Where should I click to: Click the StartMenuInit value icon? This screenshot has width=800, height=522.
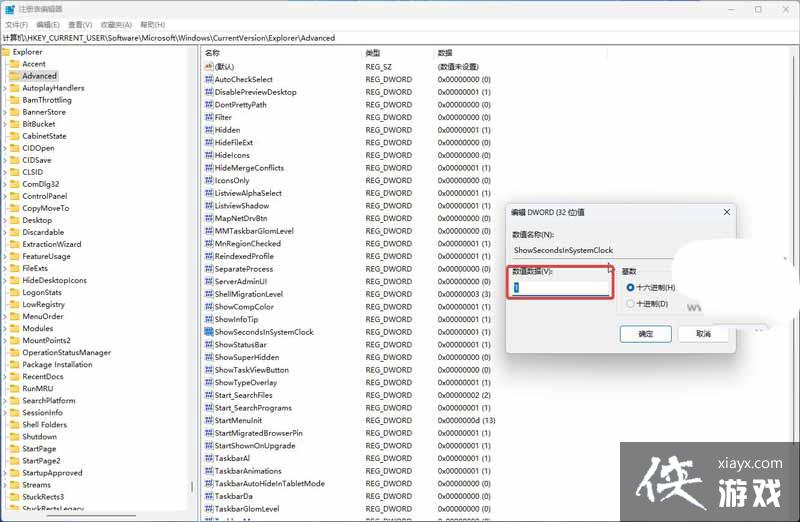pyautogui.click(x=209, y=420)
